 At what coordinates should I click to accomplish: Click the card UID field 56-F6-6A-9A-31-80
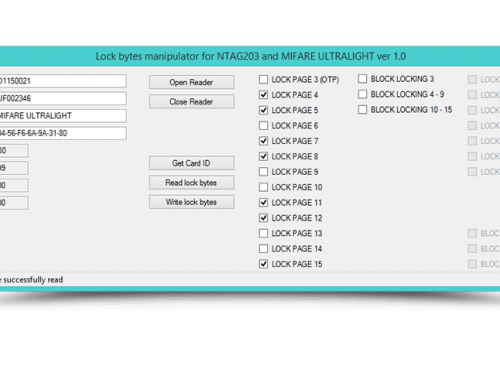point(63,133)
